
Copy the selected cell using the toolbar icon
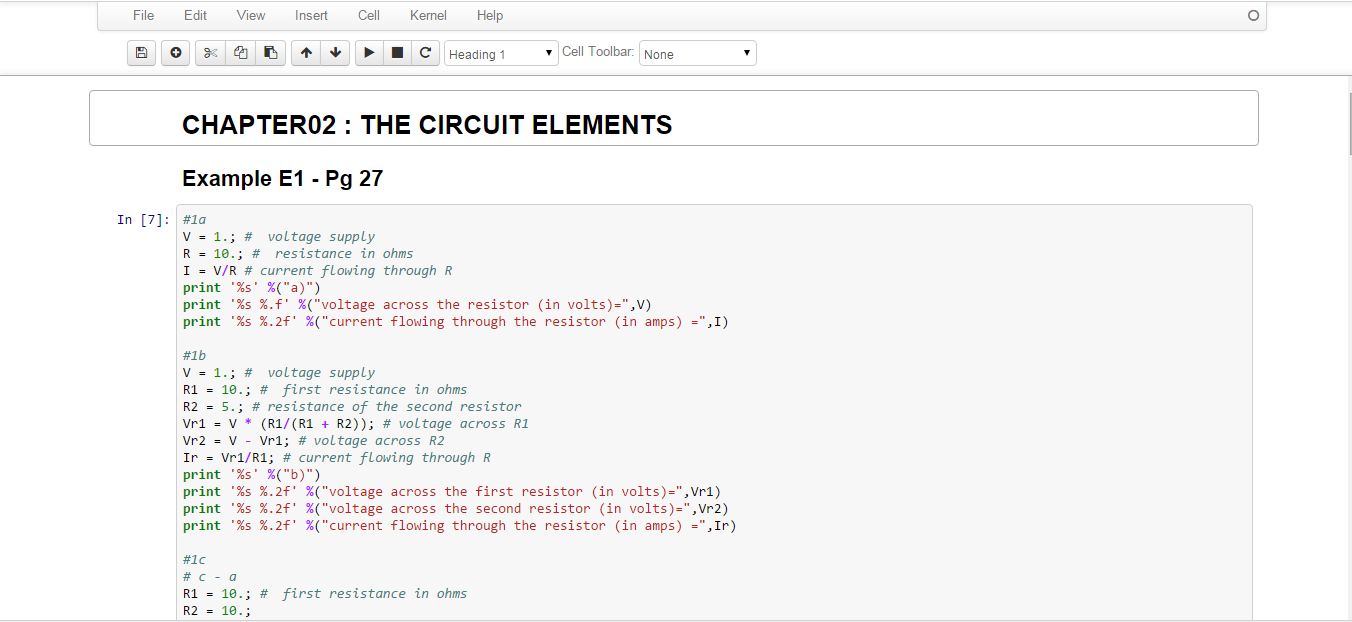[x=240, y=53]
